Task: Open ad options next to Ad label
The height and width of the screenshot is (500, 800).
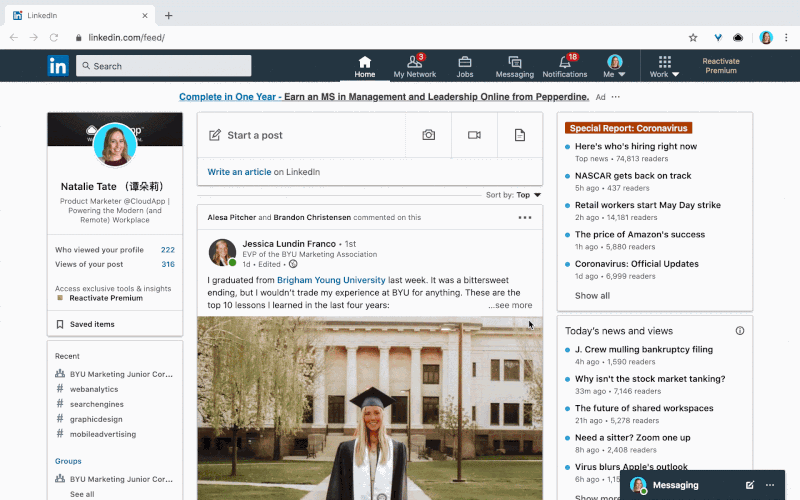Action: click(x=616, y=97)
